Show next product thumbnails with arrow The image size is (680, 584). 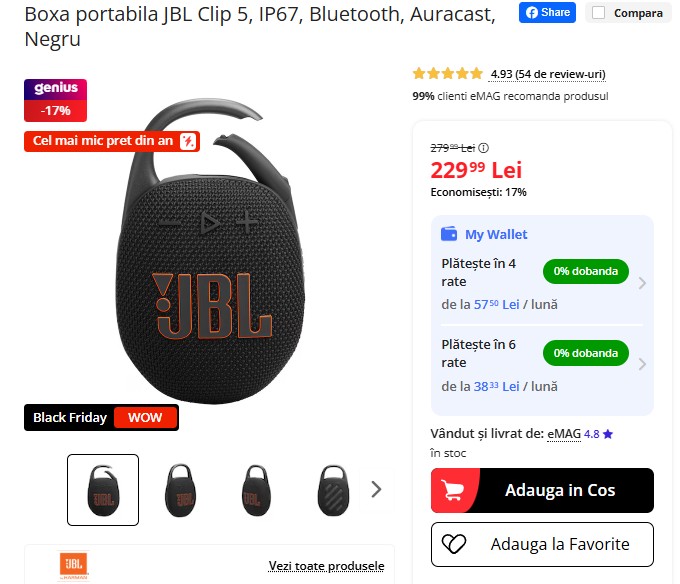pyautogui.click(x=376, y=489)
